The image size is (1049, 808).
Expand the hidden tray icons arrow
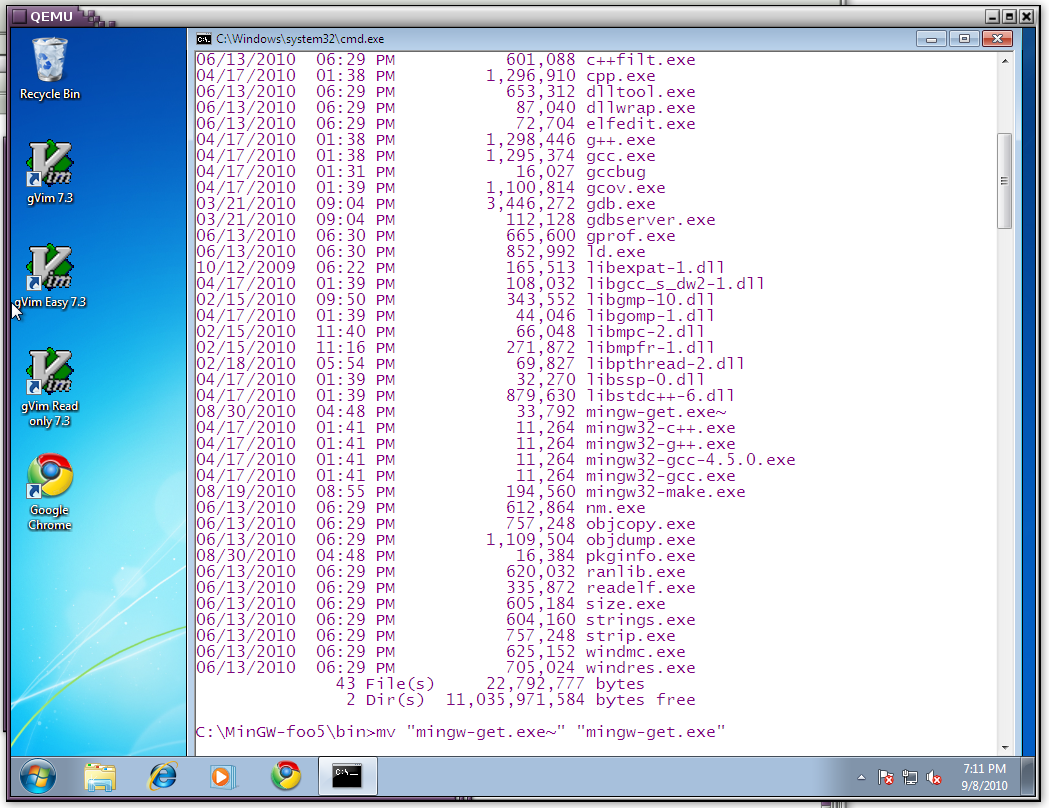click(x=861, y=777)
